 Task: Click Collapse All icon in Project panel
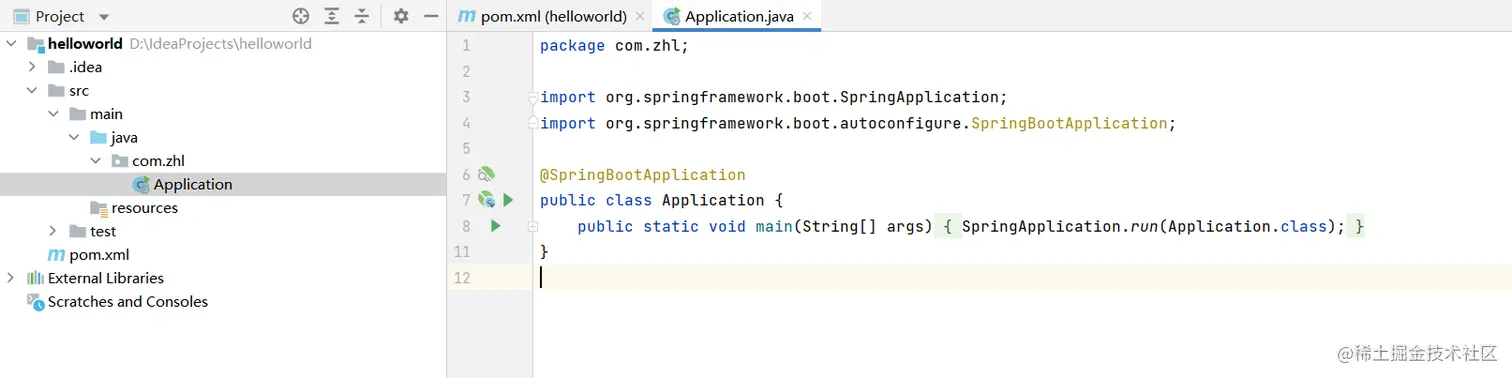[x=362, y=16]
